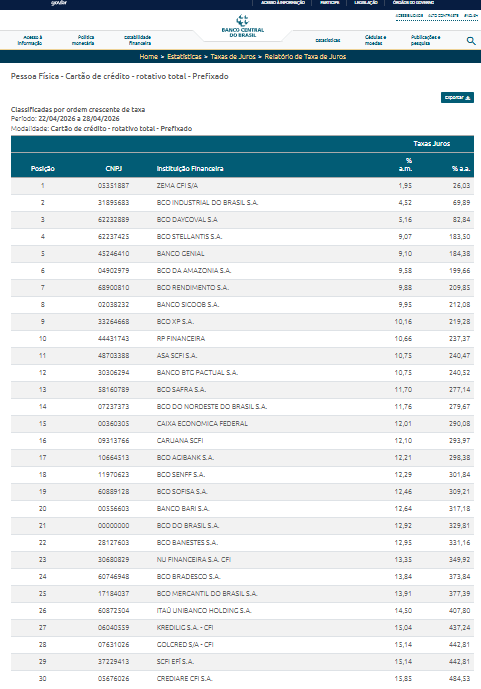Click annual rate value 26,03
Image resolution: width=481 pixels, height=689 pixels.
click(x=461, y=185)
